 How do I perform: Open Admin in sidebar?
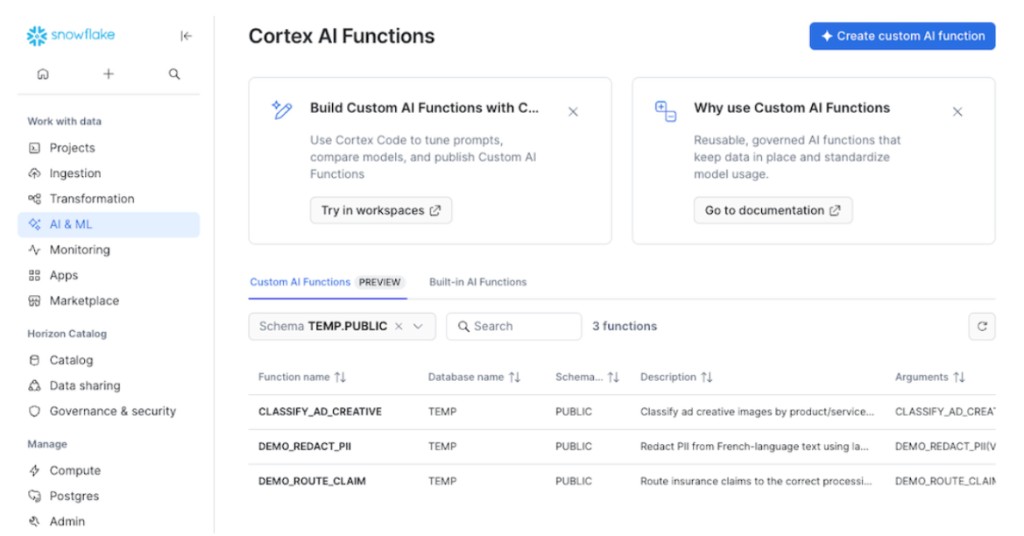108,522
